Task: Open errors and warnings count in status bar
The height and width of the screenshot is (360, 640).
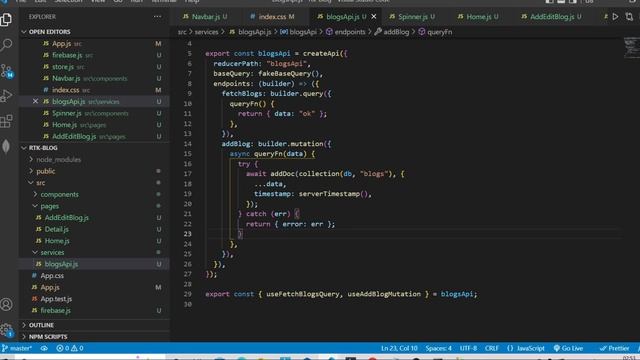Action: point(70,348)
